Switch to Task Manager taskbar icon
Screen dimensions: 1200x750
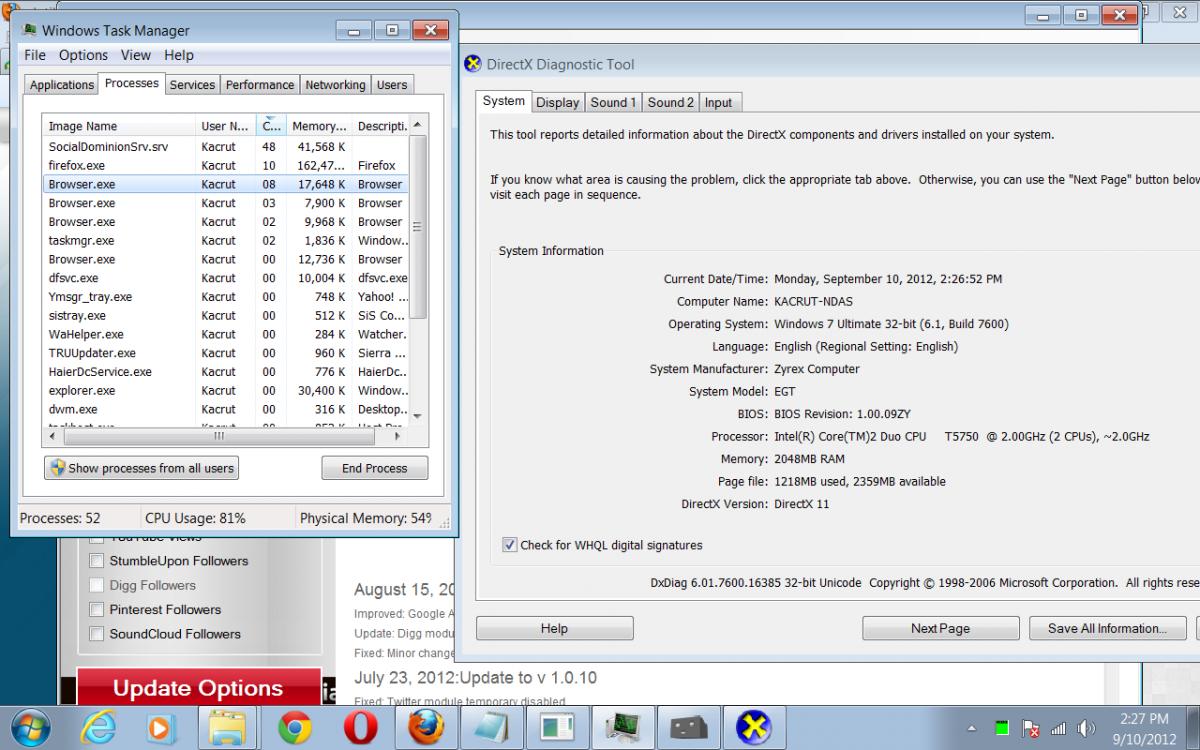point(623,728)
